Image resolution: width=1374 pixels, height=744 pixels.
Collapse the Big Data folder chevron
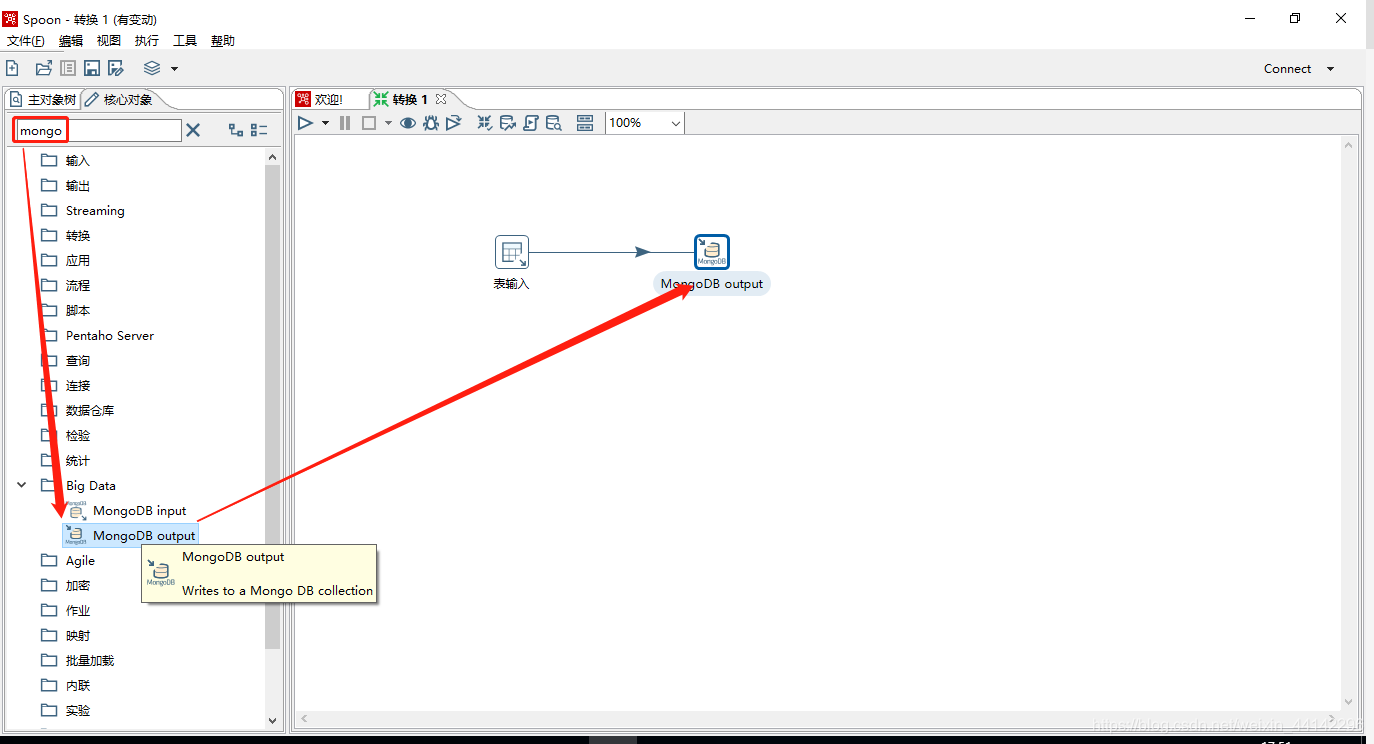click(21, 485)
